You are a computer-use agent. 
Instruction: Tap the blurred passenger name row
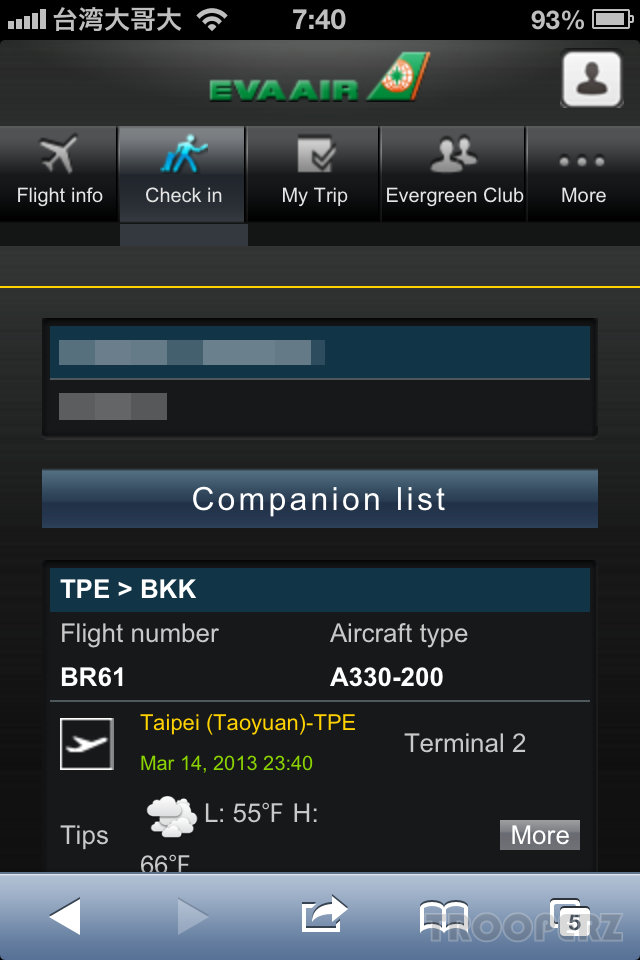[x=320, y=353]
